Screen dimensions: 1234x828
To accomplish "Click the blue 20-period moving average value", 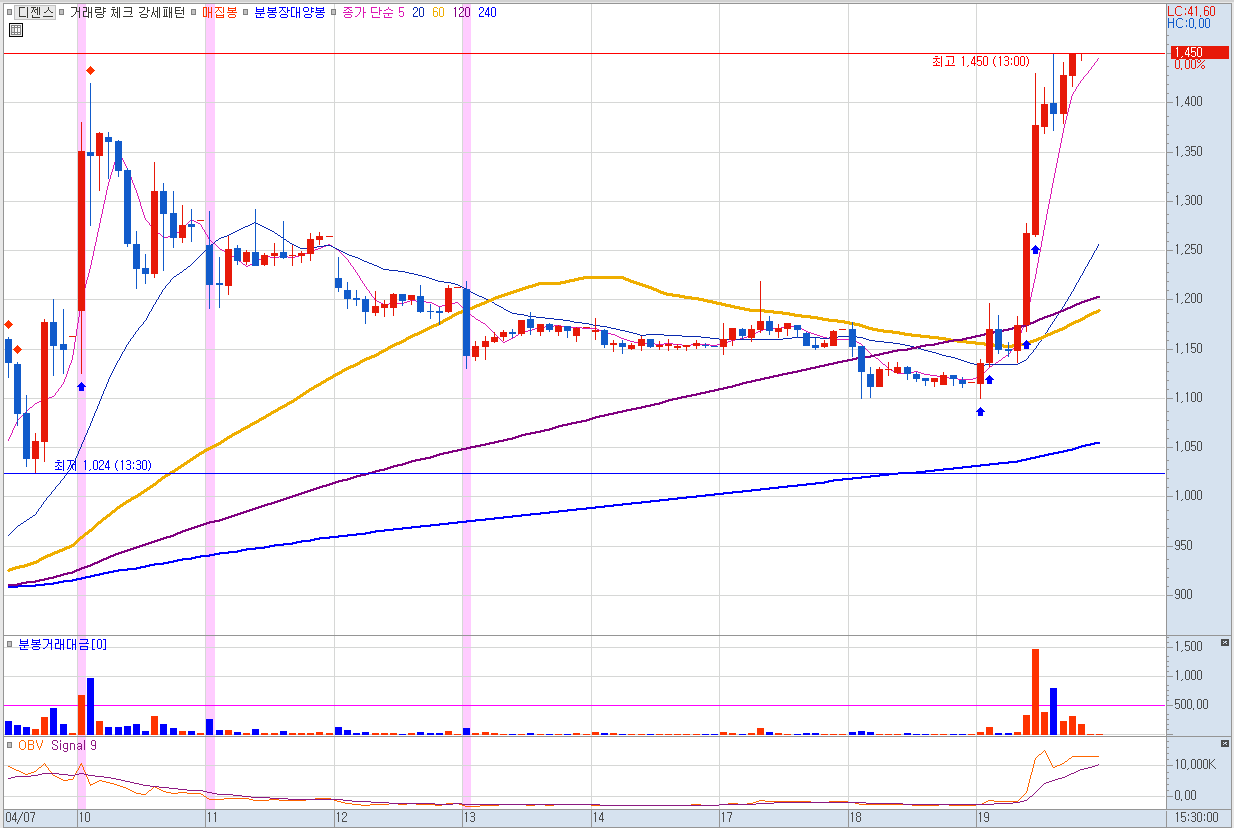I will tap(418, 13).
